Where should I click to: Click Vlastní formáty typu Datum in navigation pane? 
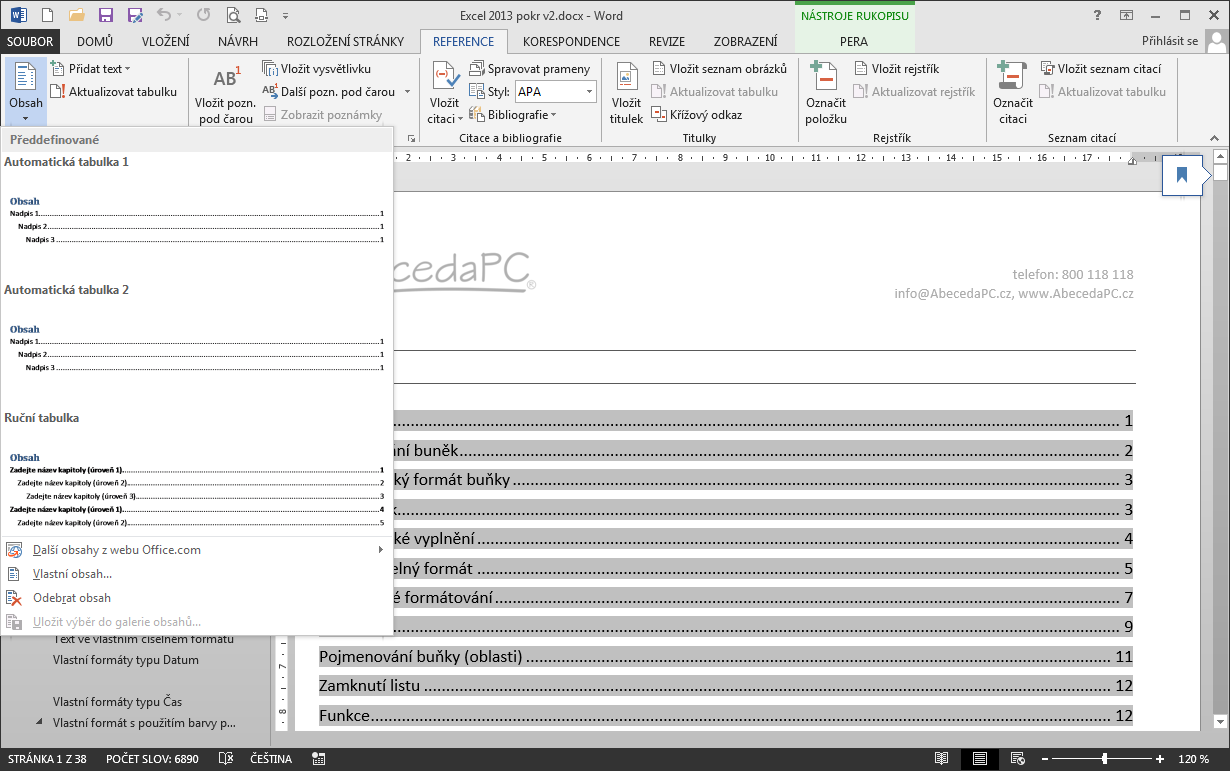pos(126,660)
